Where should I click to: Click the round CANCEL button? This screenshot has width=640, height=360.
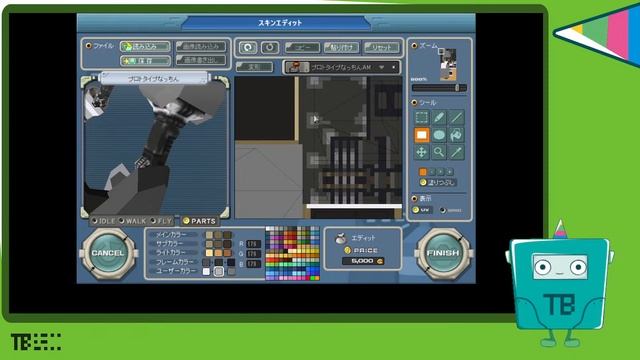coord(108,253)
